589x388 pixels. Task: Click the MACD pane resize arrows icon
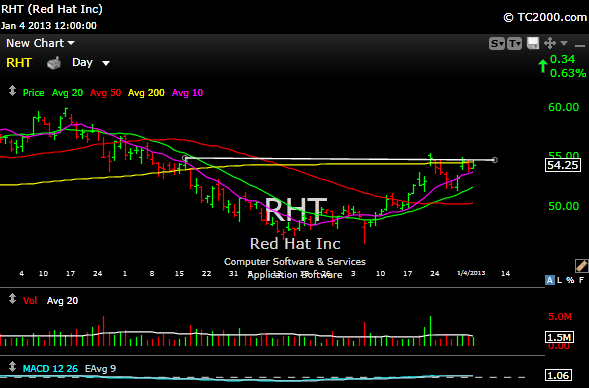(x=12, y=367)
